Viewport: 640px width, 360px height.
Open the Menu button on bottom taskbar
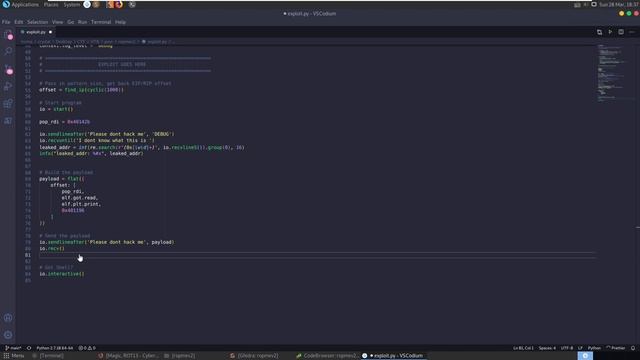click(x=14, y=356)
